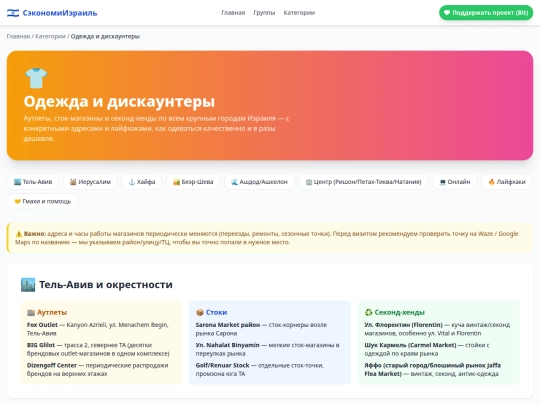Click the Fox Outlet entry
Image resolution: width=540 pixels, height=405 pixels.
pos(98,329)
